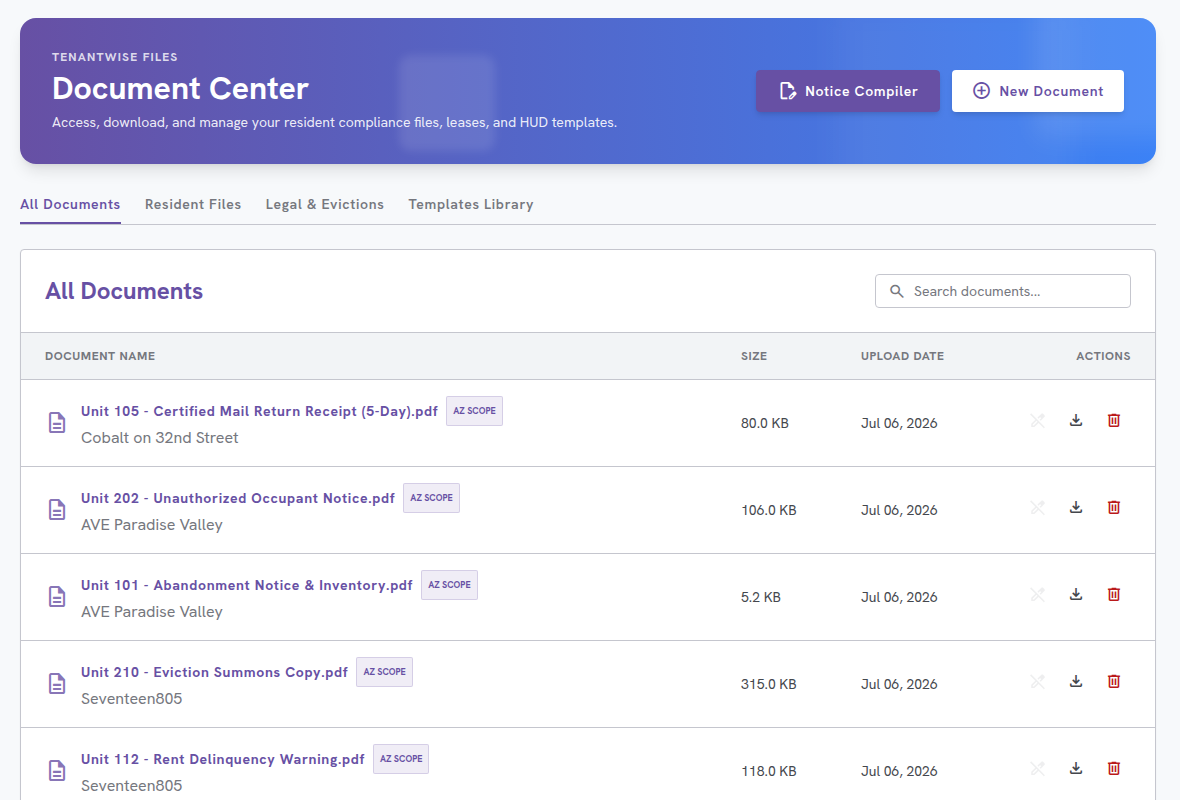Open the Notice Compiler
The height and width of the screenshot is (800, 1180).
click(848, 91)
